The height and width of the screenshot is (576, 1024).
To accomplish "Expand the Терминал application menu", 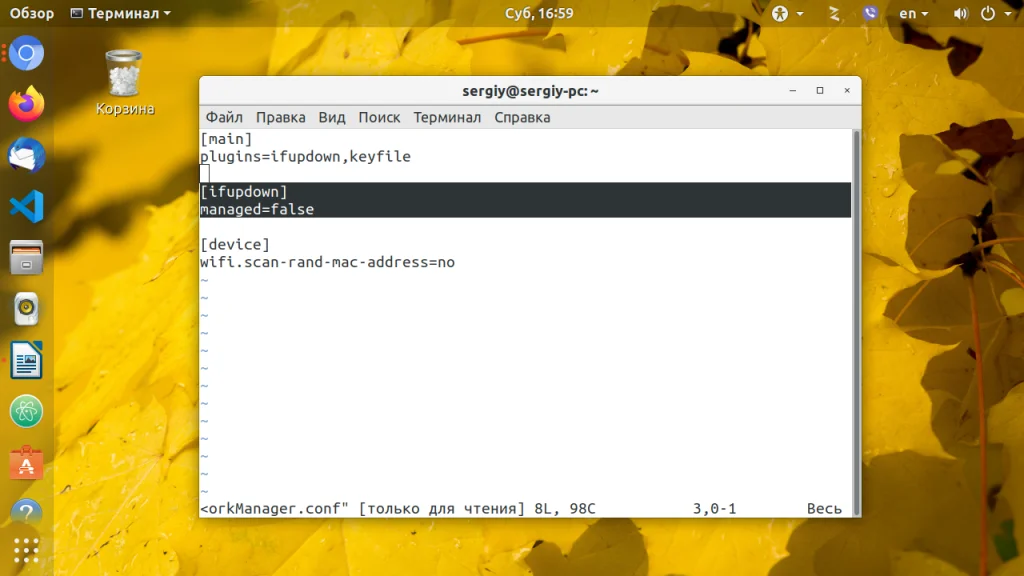I will tap(120, 13).
